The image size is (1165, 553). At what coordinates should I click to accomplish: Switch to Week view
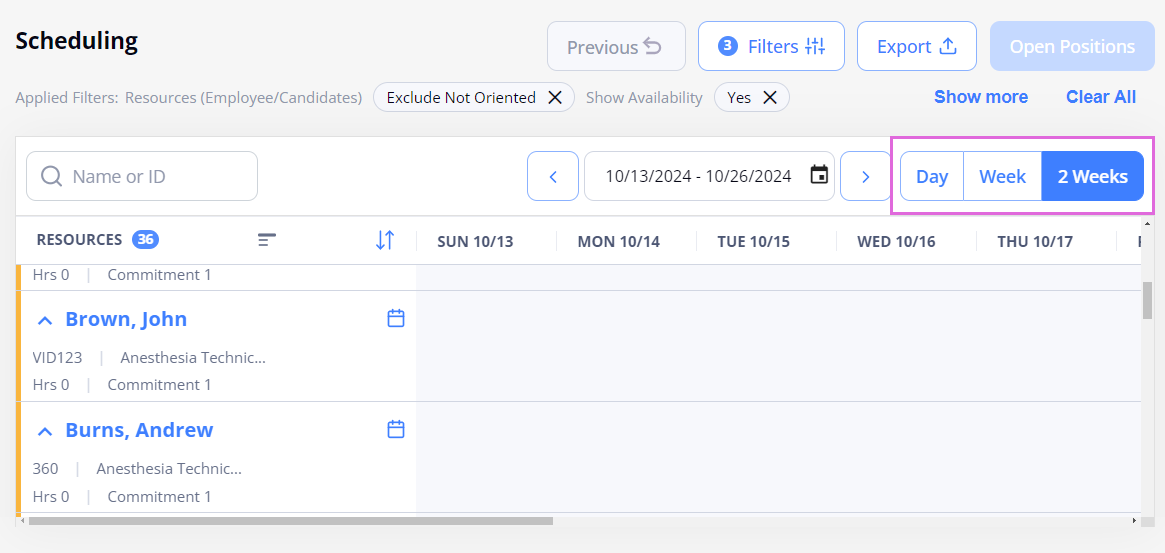click(x=1002, y=176)
